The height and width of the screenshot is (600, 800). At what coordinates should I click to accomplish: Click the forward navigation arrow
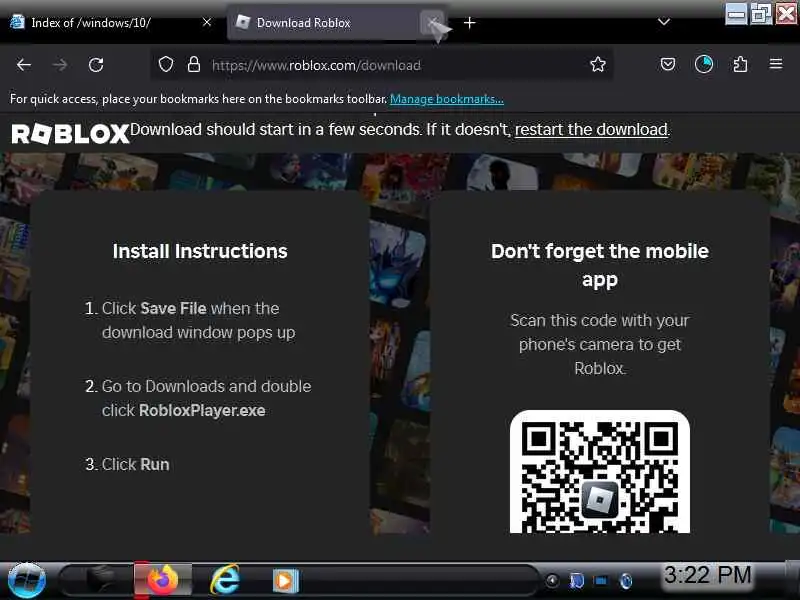60,65
